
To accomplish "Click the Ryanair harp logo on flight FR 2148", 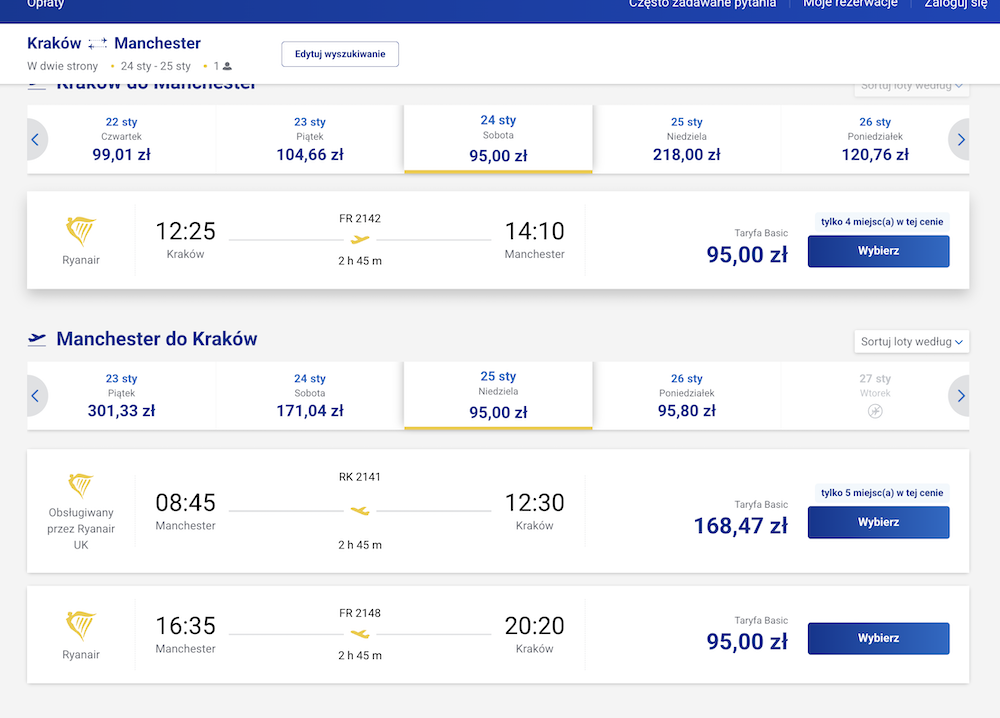I will [81, 626].
